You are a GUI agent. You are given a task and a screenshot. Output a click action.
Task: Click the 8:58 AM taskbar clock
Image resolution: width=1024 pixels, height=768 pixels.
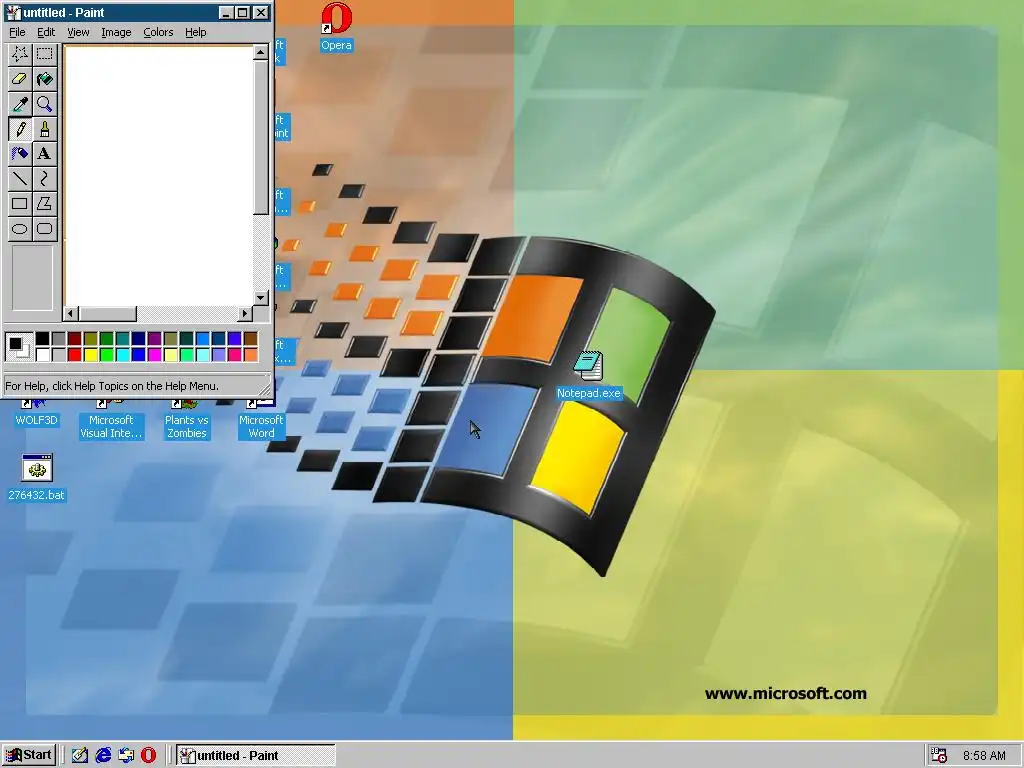(x=984, y=756)
